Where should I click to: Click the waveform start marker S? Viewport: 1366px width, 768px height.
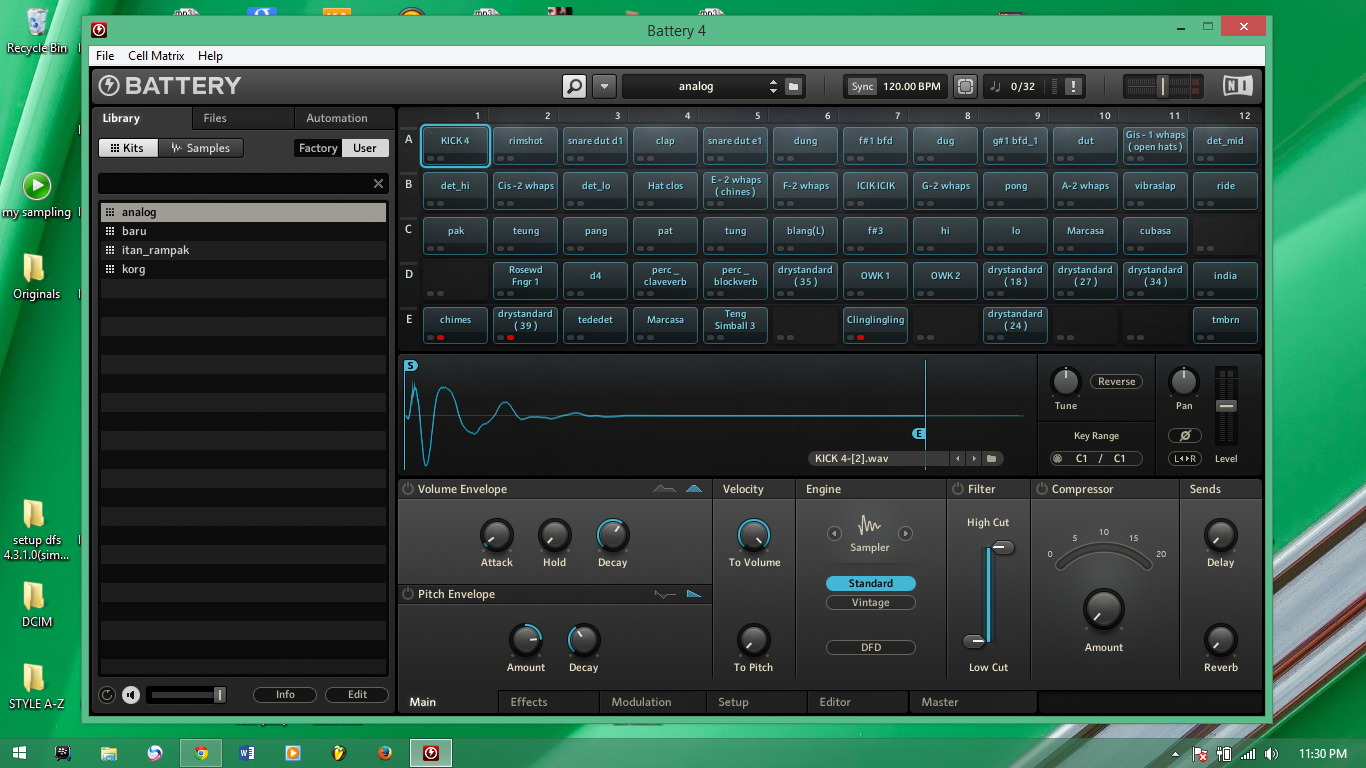(x=410, y=366)
